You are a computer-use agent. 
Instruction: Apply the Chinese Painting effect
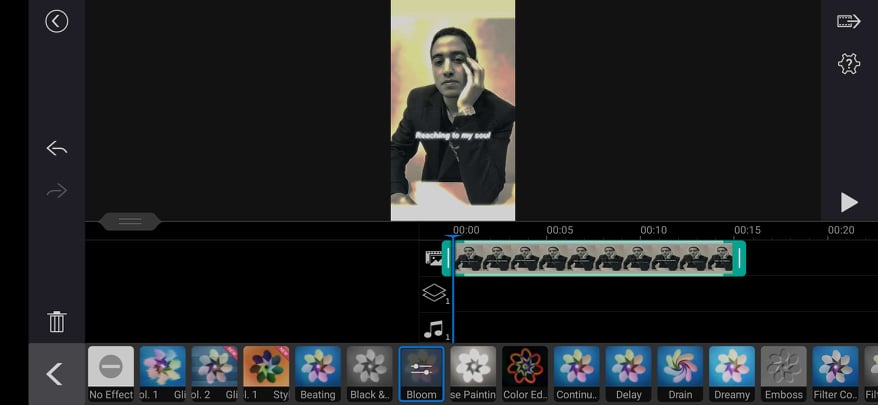473,374
